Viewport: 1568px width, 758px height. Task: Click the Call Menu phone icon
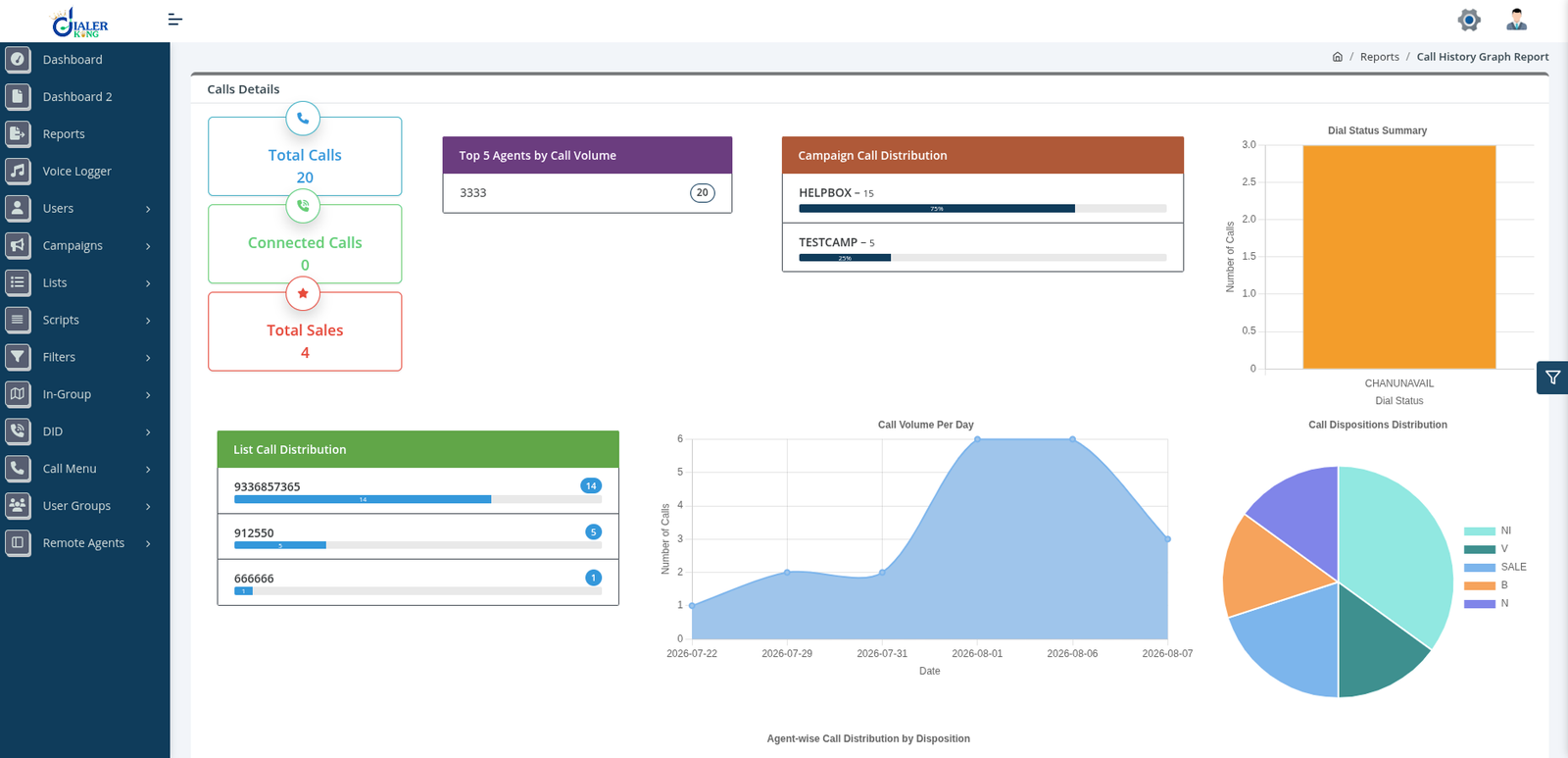click(18, 470)
